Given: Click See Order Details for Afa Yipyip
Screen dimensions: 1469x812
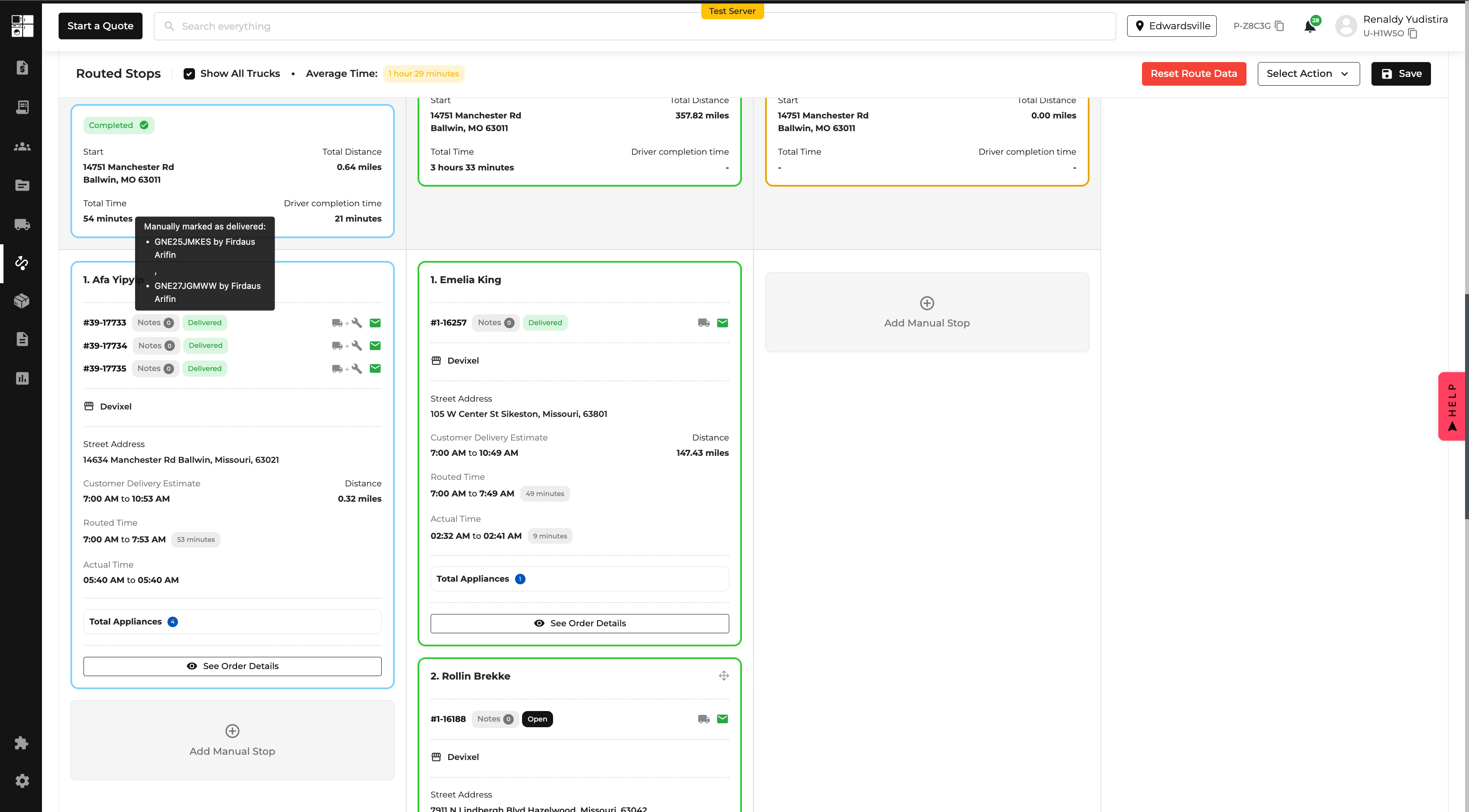Looking at the screenshot, I should [232, 666].
